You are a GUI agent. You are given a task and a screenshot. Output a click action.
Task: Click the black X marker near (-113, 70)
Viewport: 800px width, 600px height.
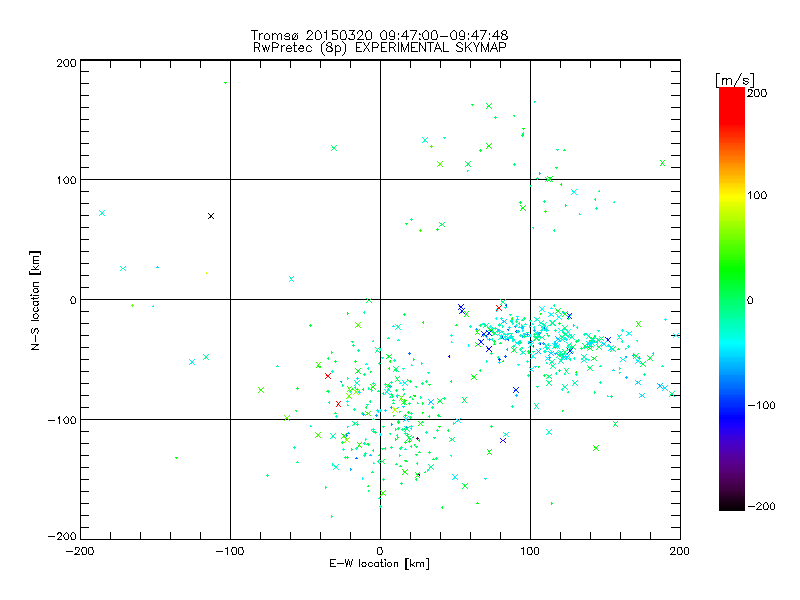pos(211,216)
